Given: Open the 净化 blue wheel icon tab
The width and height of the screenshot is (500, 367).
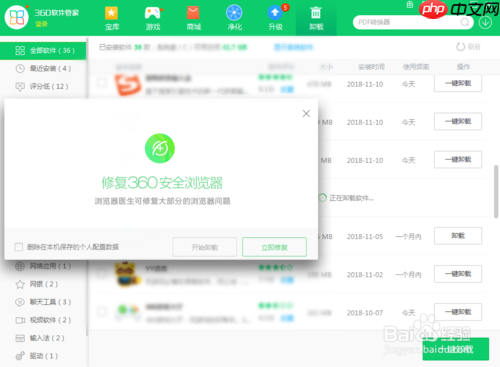Looking at the screenshot, I should click(234, 13).
